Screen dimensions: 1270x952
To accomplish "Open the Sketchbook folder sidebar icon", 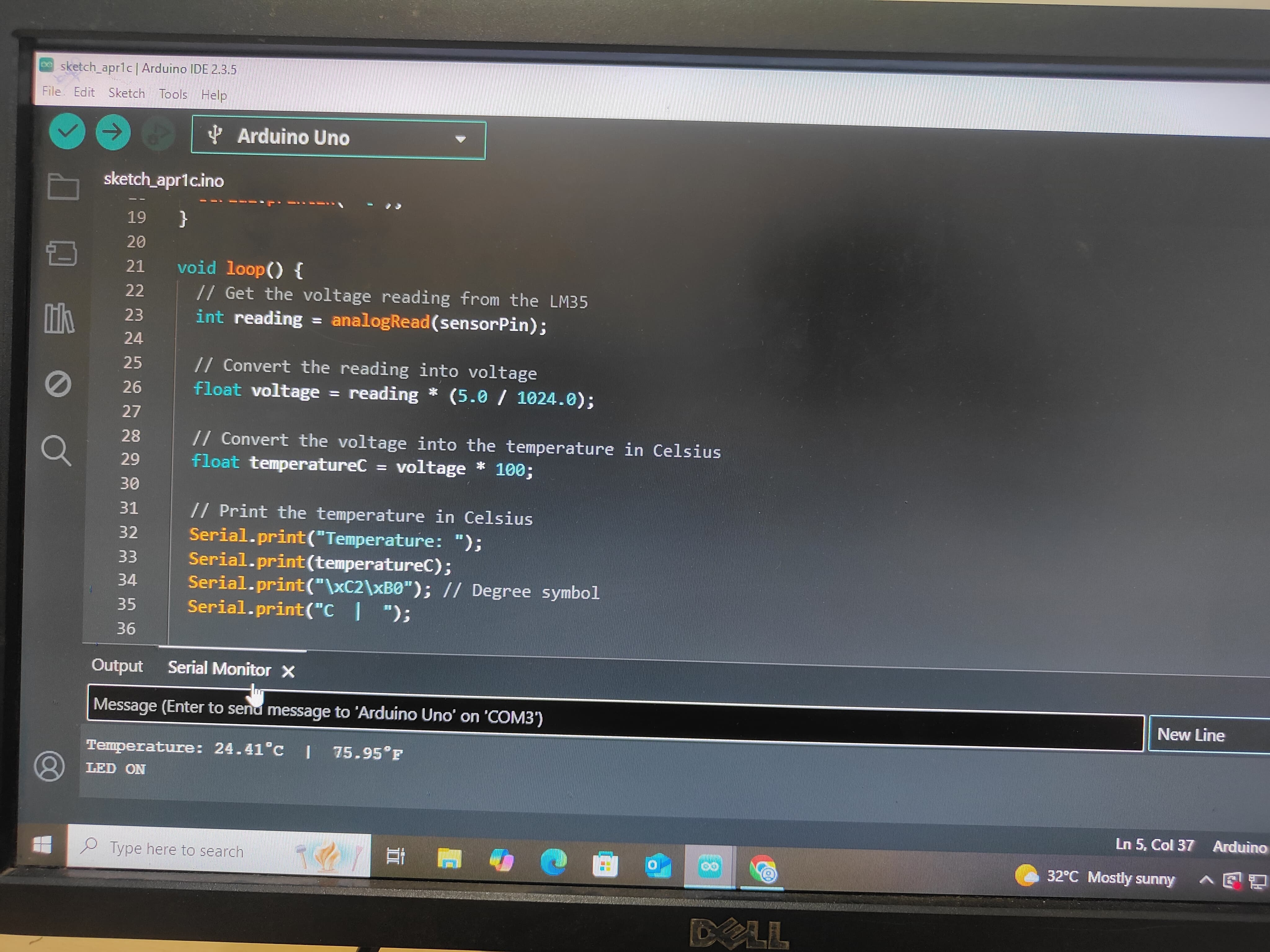I will point(63,186).
